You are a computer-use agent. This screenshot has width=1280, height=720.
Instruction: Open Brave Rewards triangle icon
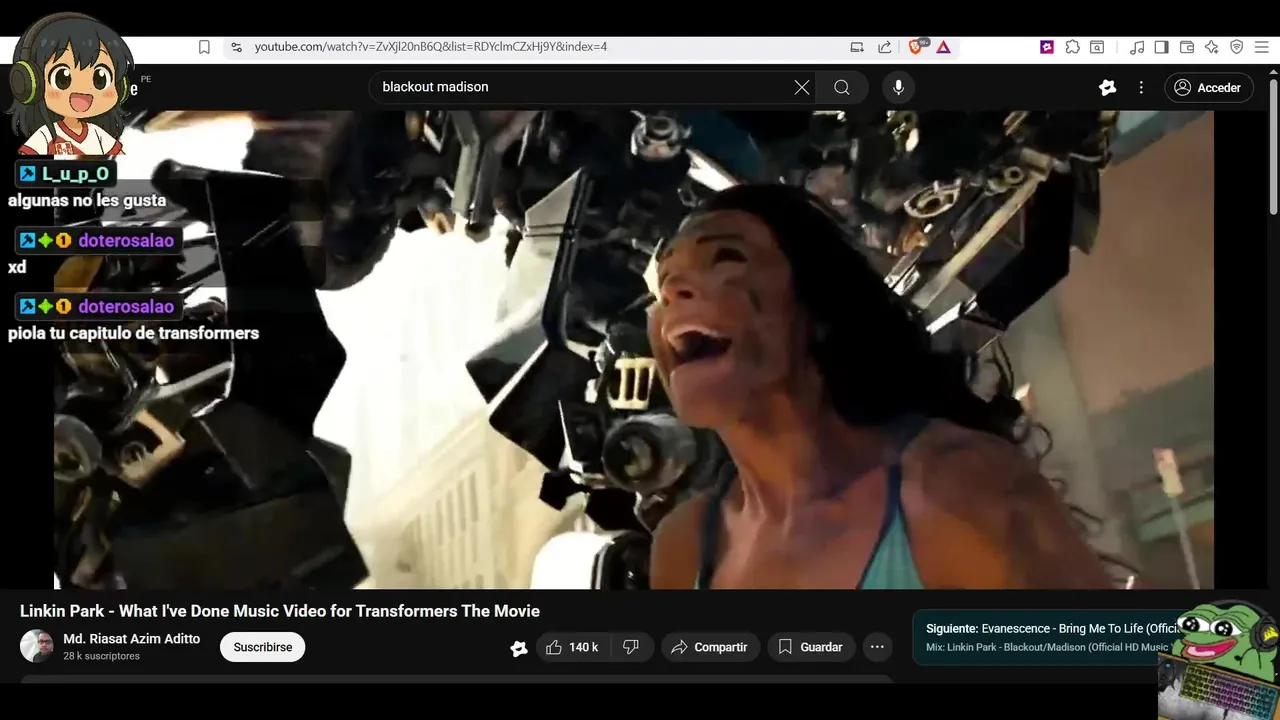point(943,47)
